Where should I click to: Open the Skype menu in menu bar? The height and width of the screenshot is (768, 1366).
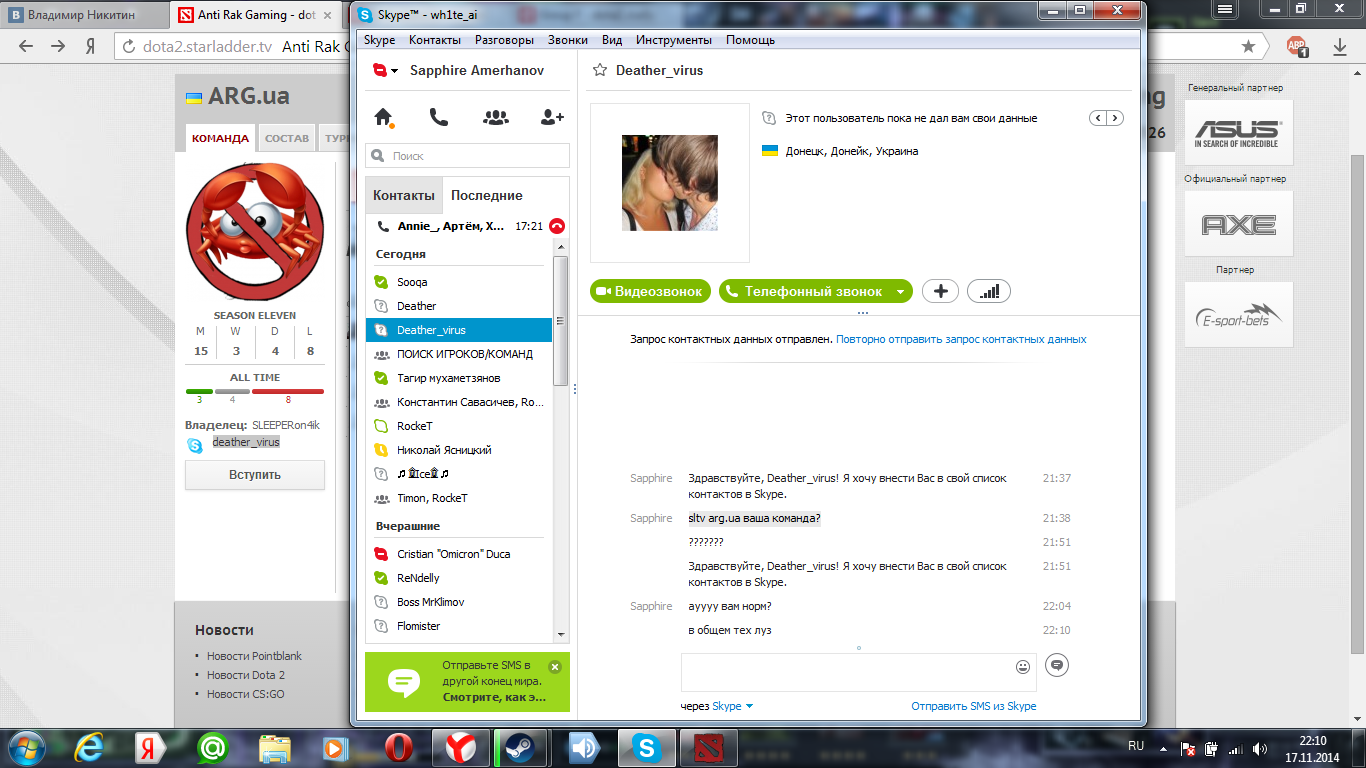pyautogui.click(x=379, y=40)
